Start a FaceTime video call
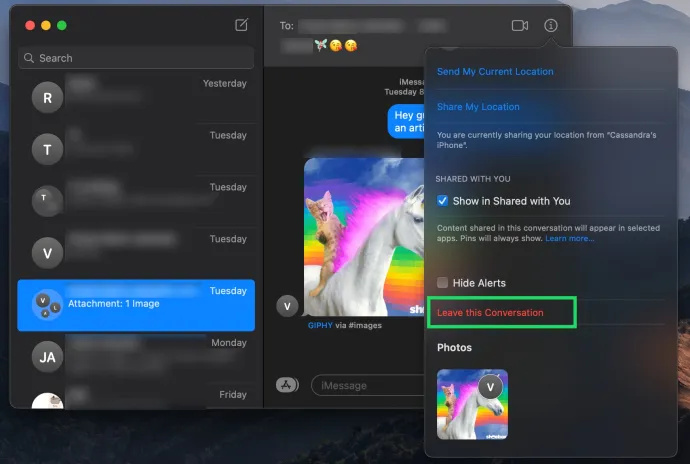Image resolution: width=690 pixels, height=464 pixels. point(520,26)
